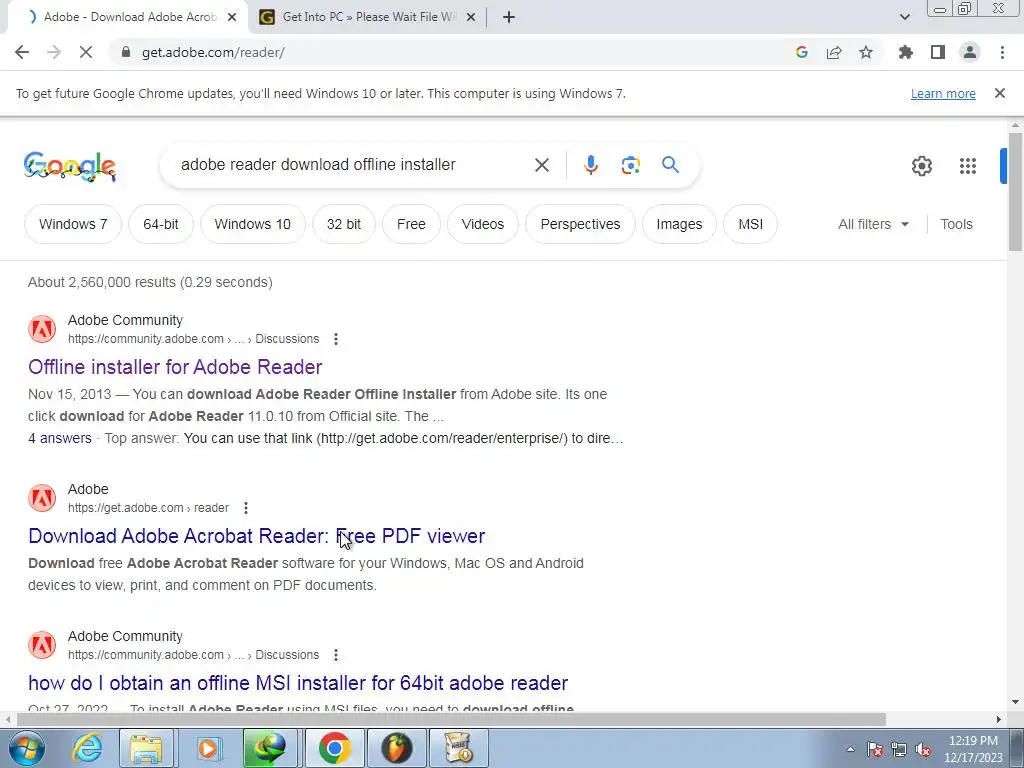The image size is (1024, 768).
Task: Submit search with magnifying glass
Action: 670,165
